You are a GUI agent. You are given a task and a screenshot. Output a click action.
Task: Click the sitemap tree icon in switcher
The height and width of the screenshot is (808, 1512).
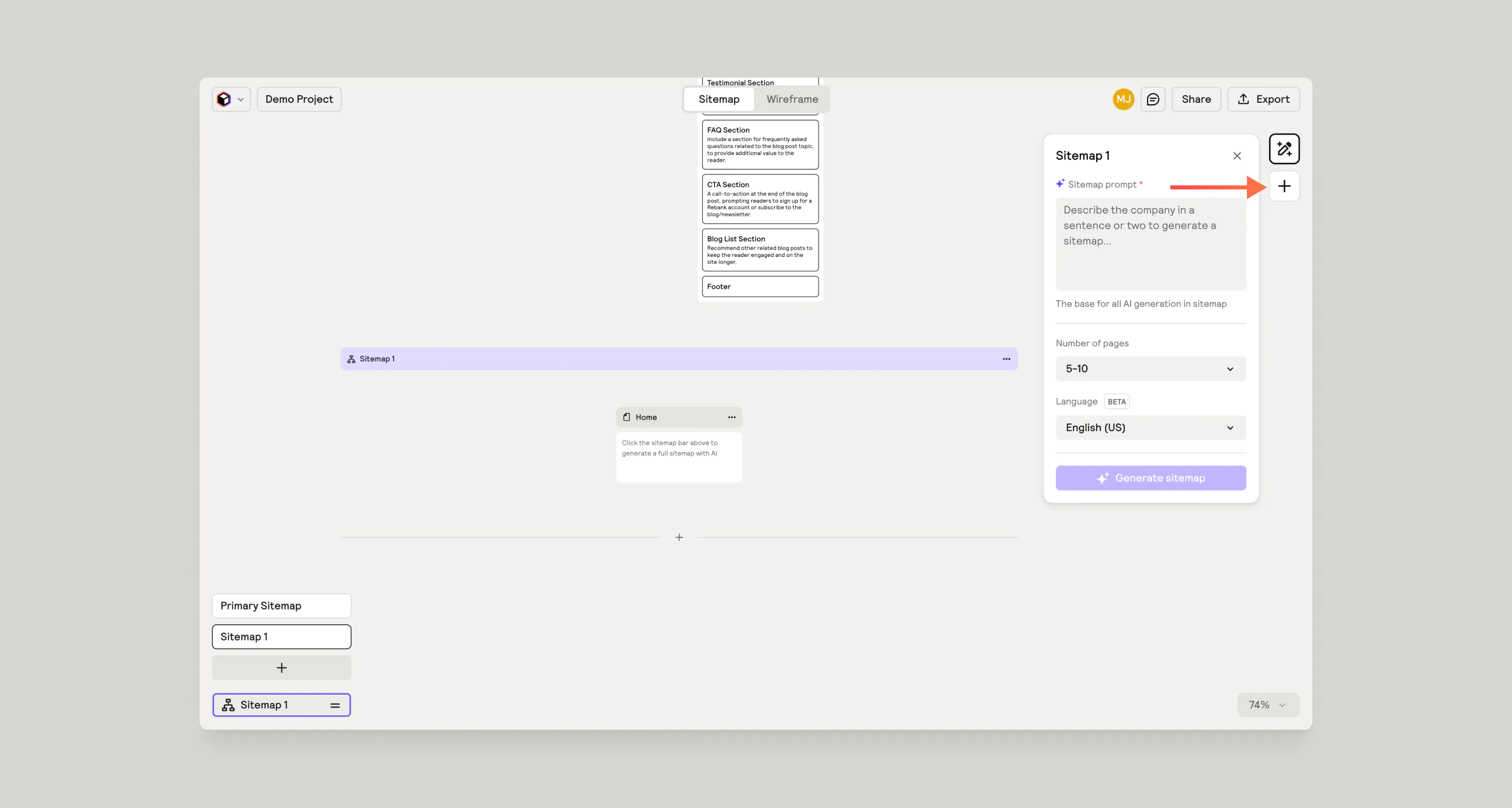(228, 705)
